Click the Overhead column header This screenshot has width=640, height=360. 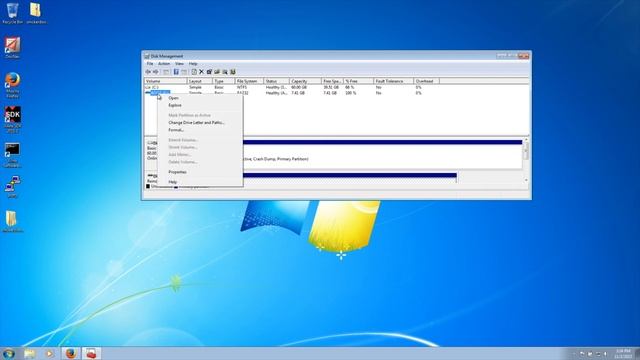[x=427, y=81]
